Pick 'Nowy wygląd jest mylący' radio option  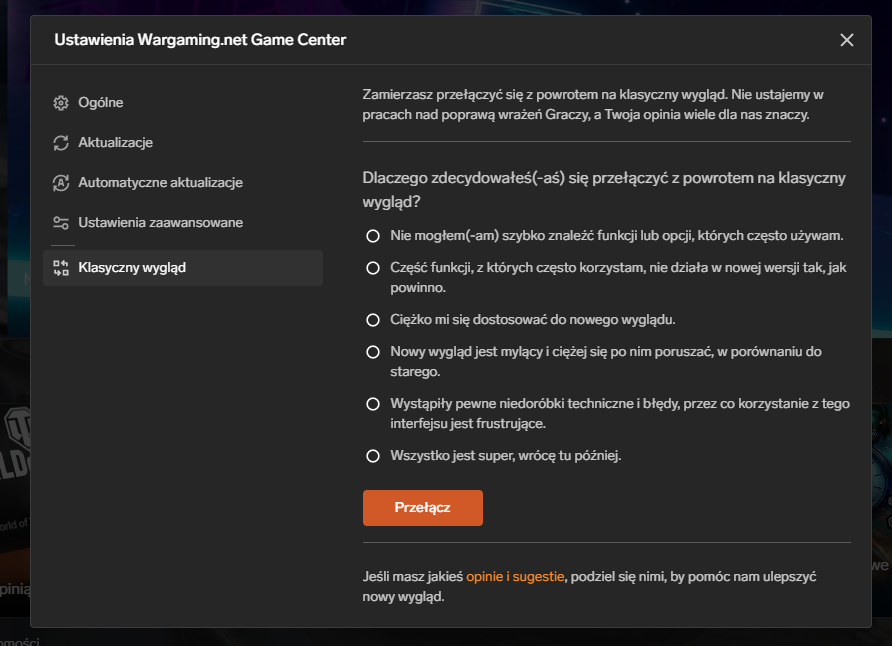(x=373, y=352)
